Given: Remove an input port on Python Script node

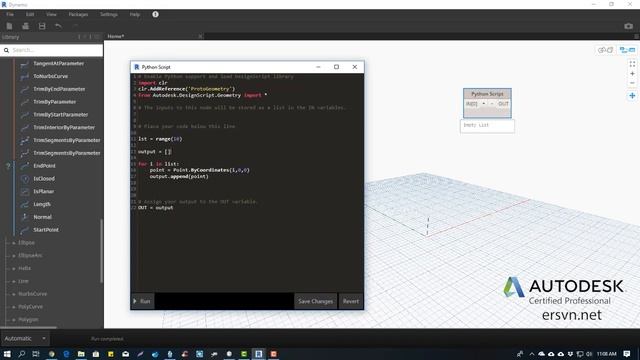Looking at the screenshot, I should [492, 104].
